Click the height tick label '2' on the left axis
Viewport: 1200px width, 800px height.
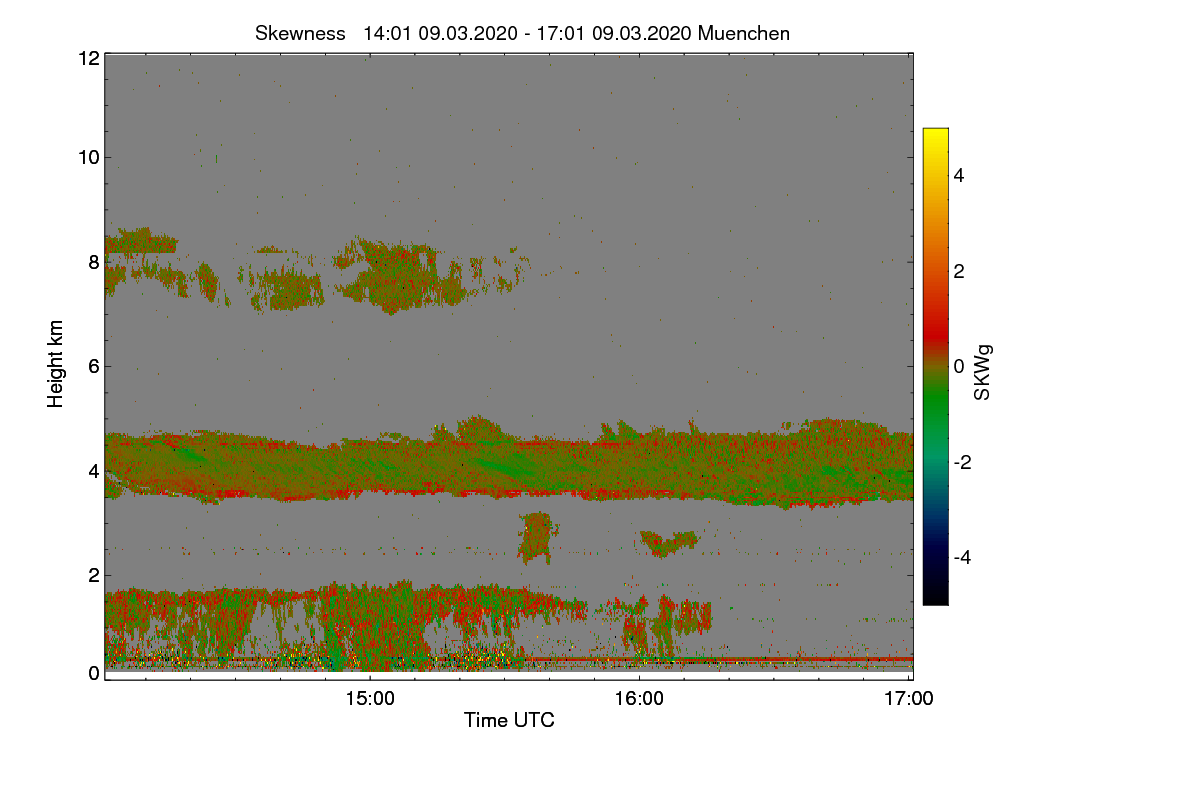(94, 575)
